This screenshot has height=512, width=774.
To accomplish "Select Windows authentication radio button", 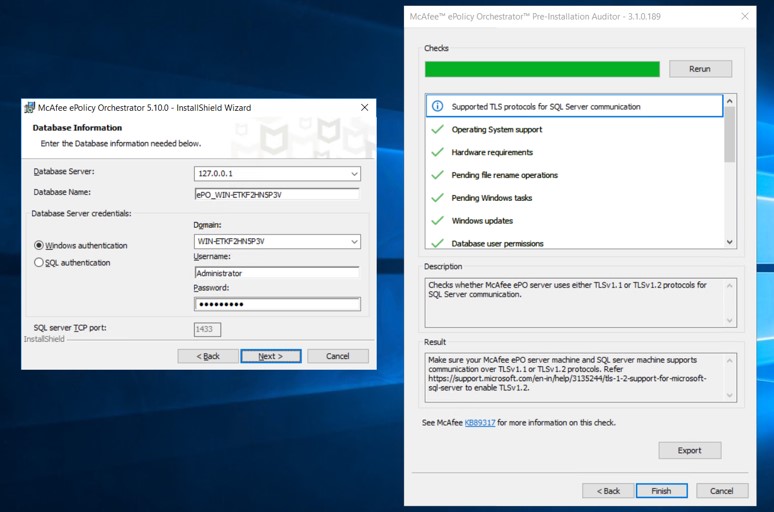I will coord(39,245).
